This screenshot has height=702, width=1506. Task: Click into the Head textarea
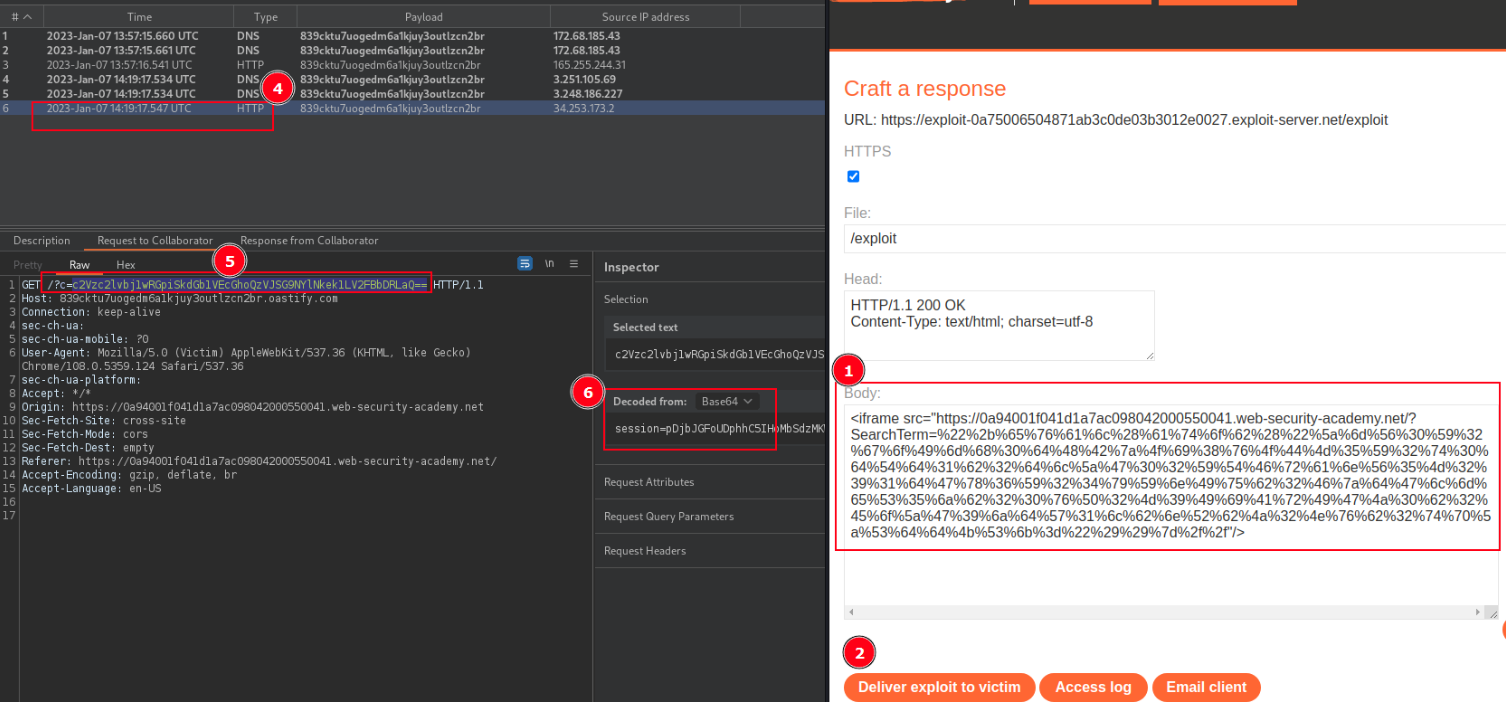click(x=999, y=325)
